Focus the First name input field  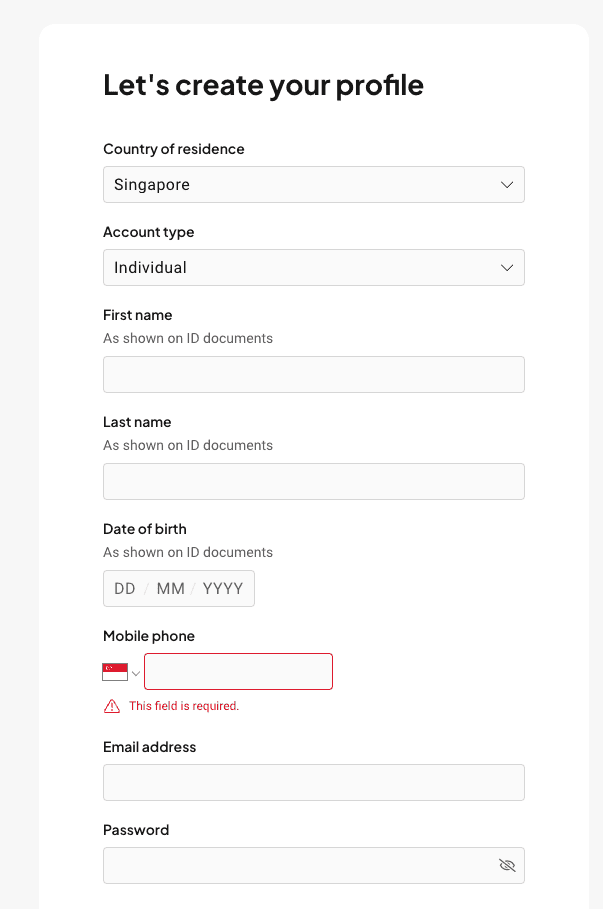point(314,374)
